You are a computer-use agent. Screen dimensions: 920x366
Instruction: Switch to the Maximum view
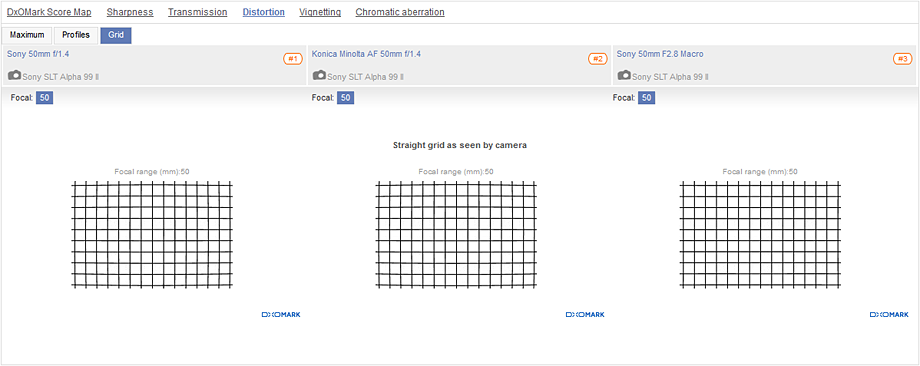click(27, 35)
